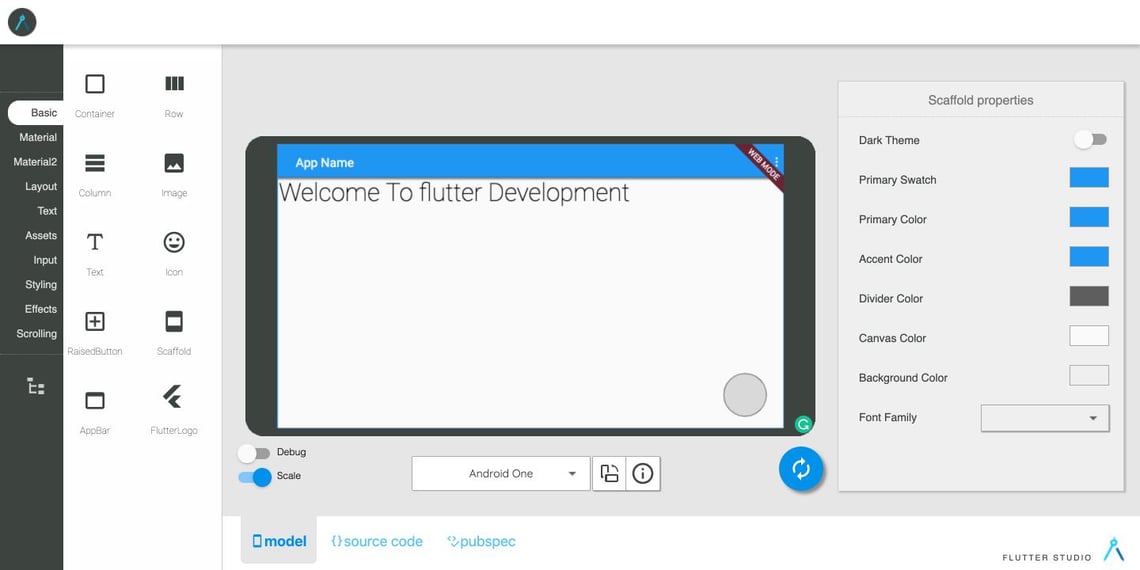This screenshot has height=570, width=1140.
Task: Select the FlutterLogo widget icon
Action: coord(173,397)
